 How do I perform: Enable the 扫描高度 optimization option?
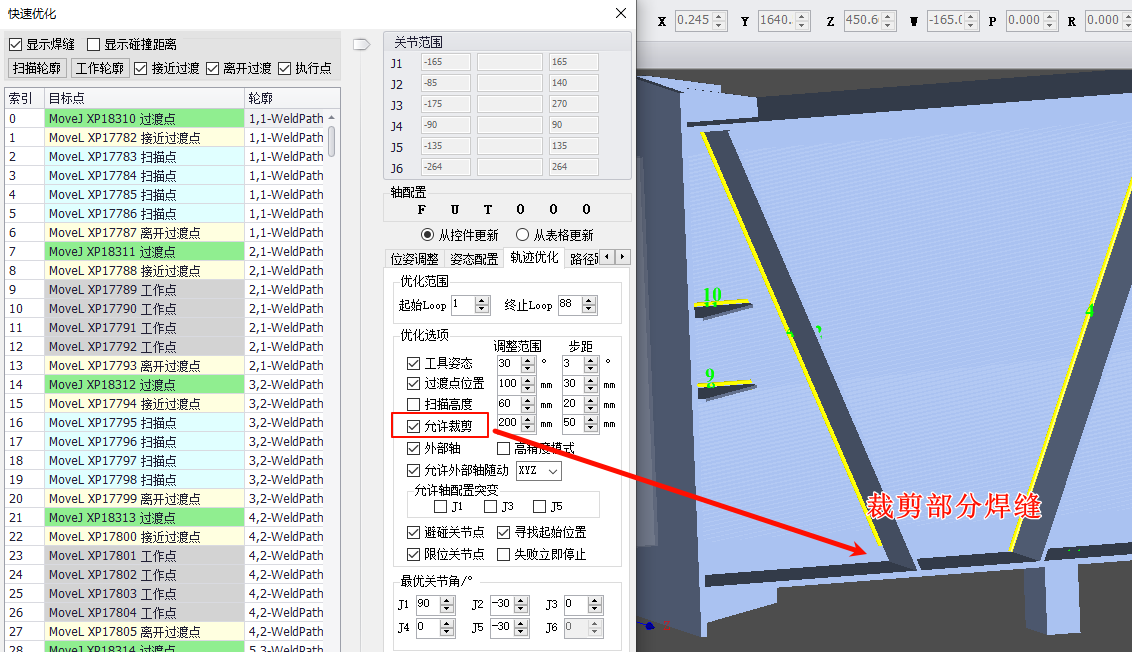pos(414,404)
